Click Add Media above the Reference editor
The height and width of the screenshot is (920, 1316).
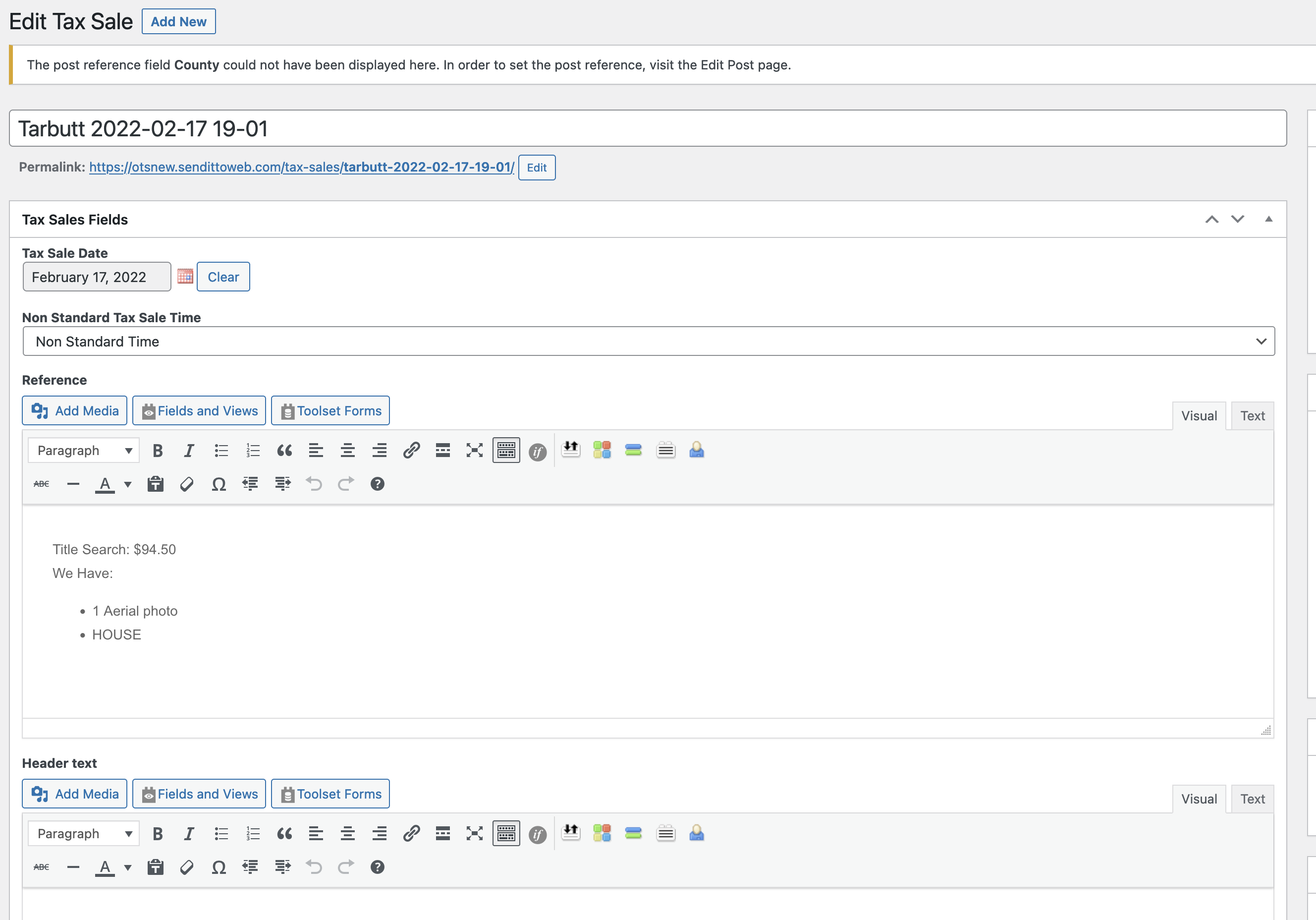(74, 410)
